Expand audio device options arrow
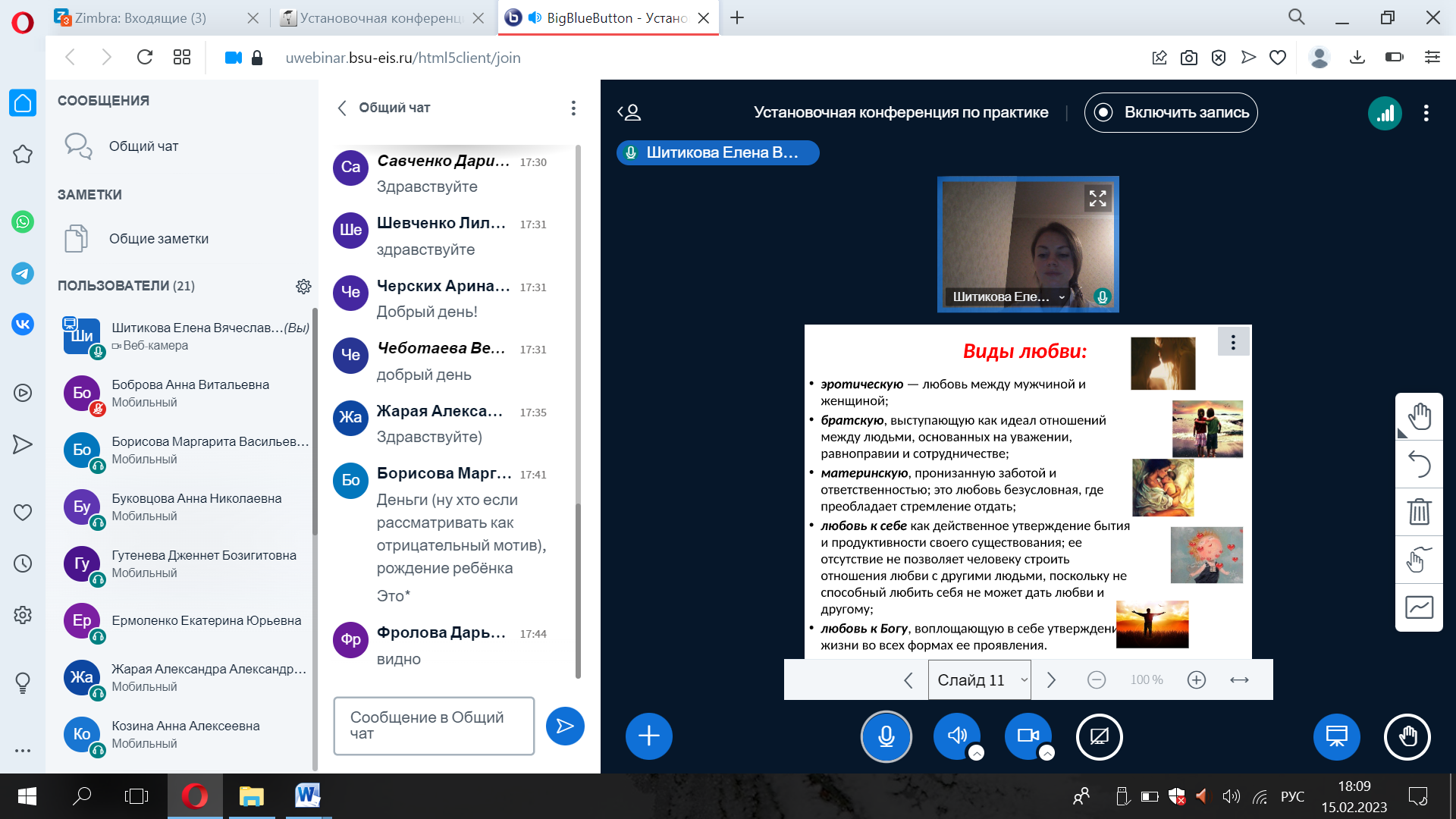Screen dimensions: 1456x819 977,753
